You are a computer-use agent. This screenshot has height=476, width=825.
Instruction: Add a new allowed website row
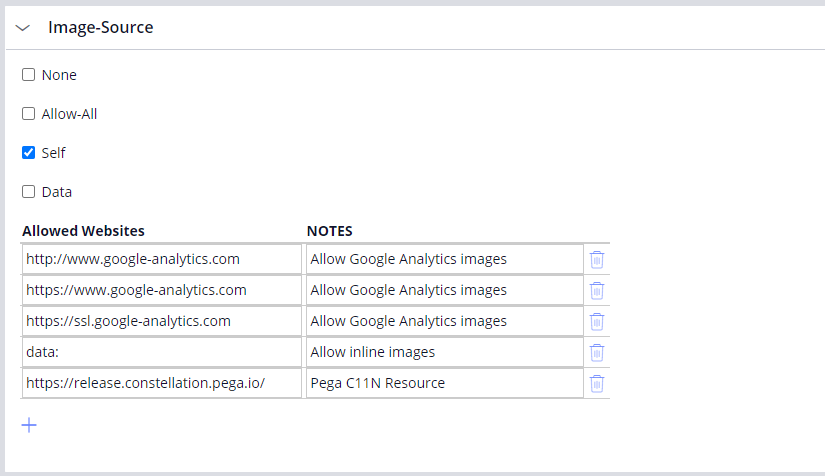tap(29, 425)
